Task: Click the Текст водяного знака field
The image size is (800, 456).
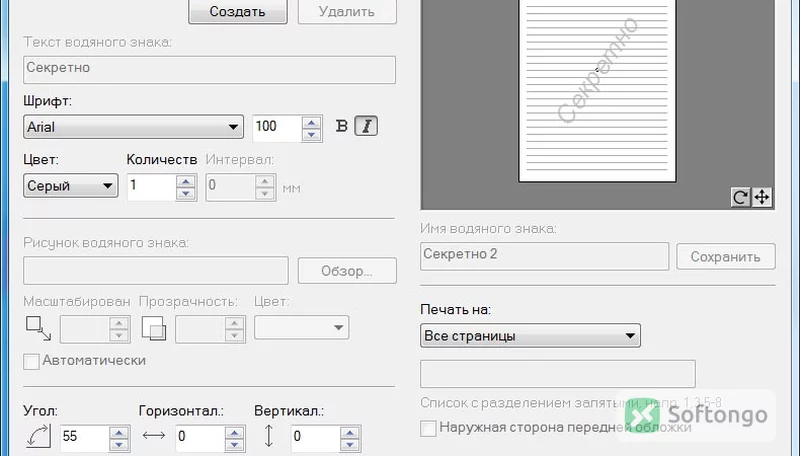Action: [x=209, y=70]
